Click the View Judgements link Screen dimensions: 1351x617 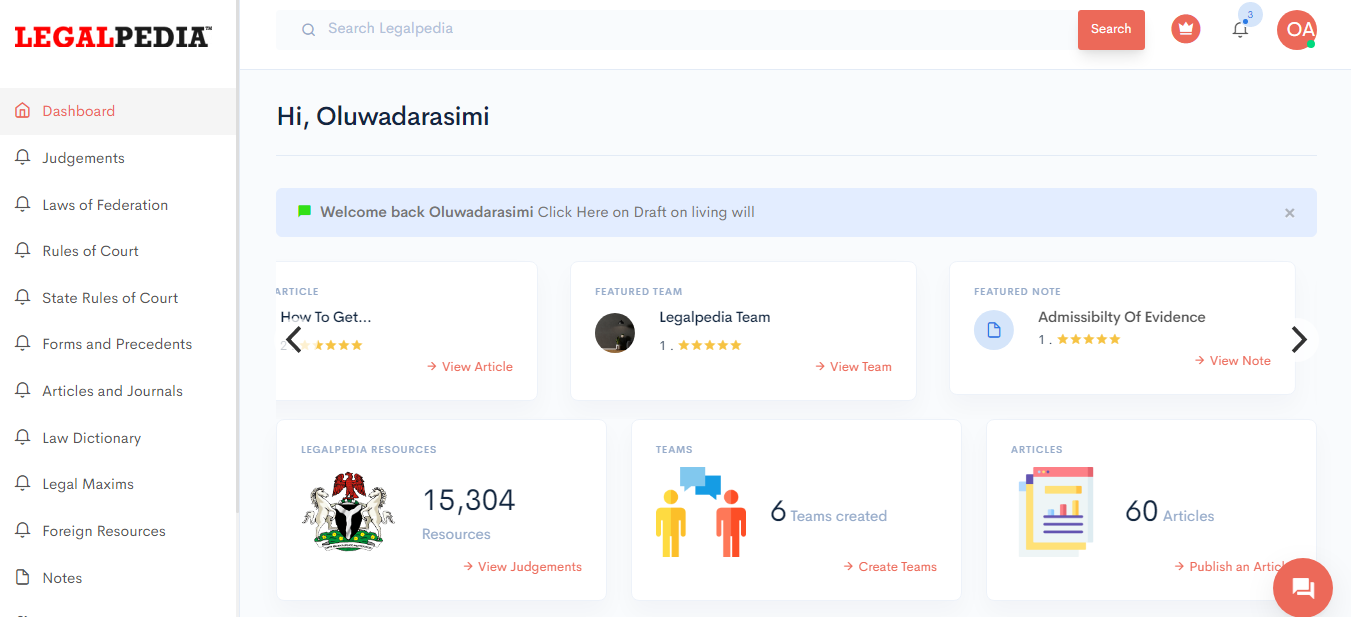click(x=522, y=567)
